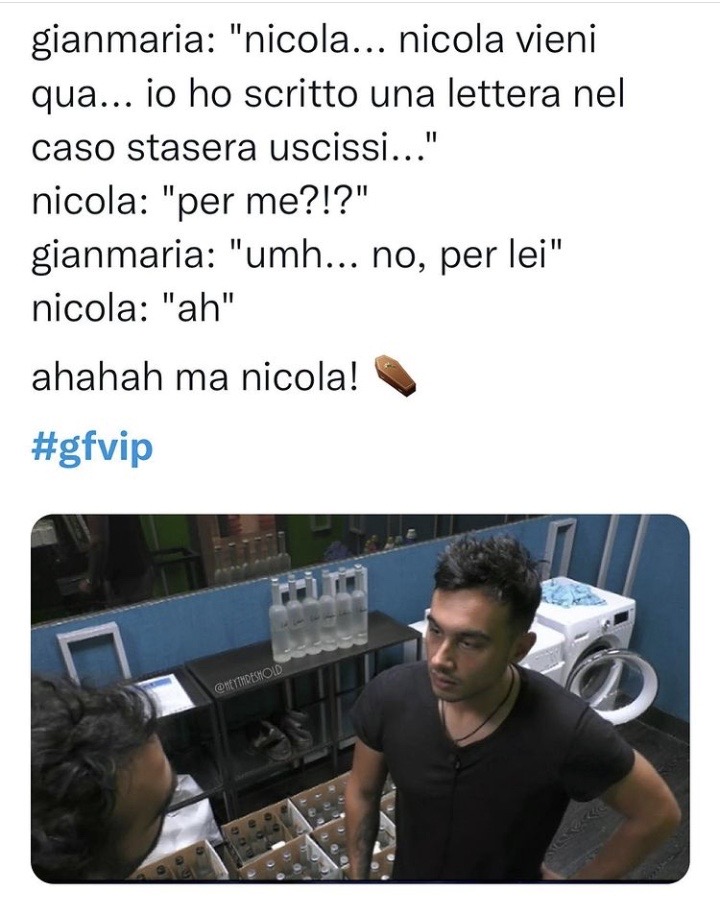
Task: Open the attached tweet photo
Action: click(360, 698)
